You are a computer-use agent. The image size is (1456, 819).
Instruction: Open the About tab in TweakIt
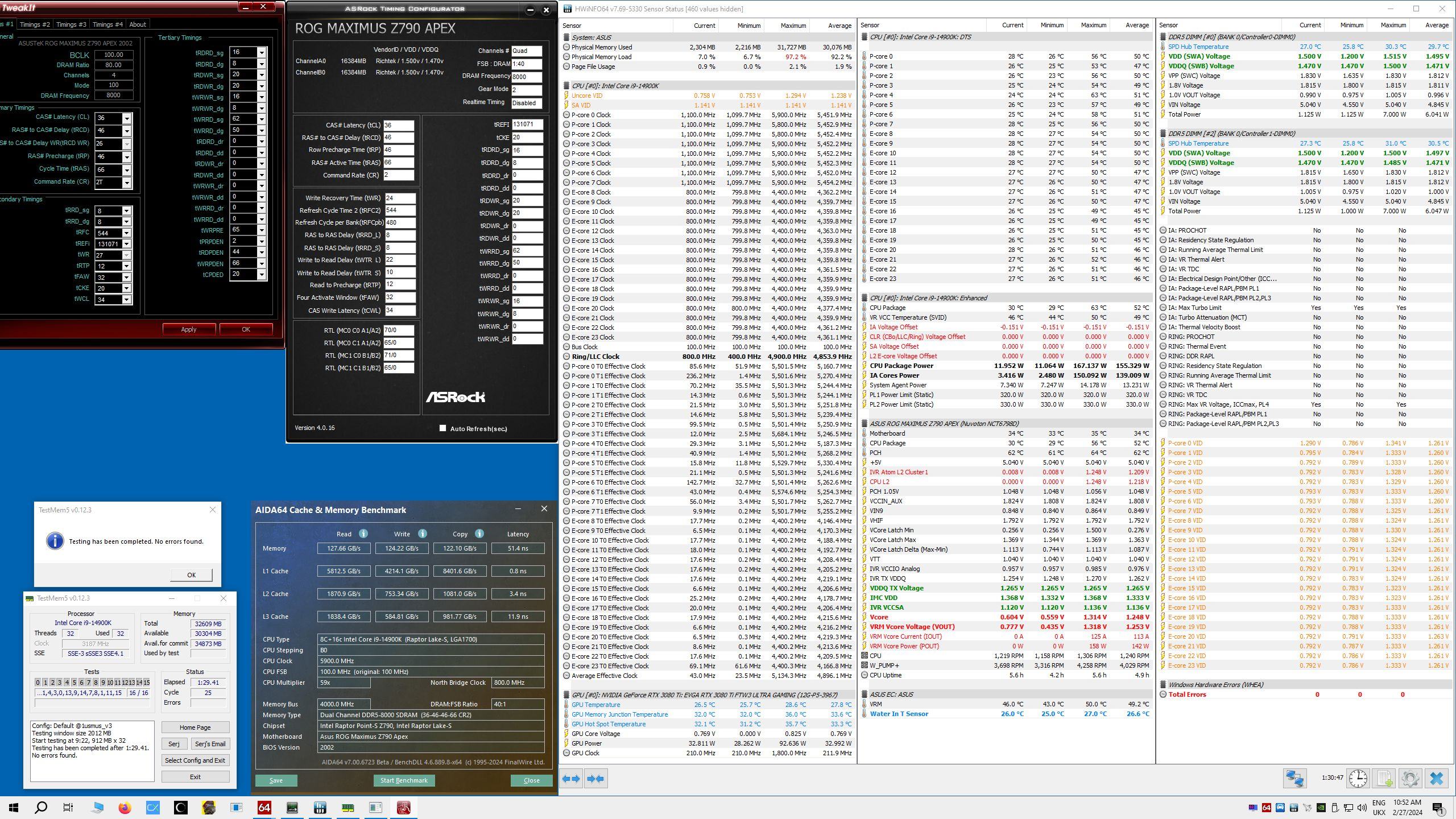pos(138,24)
